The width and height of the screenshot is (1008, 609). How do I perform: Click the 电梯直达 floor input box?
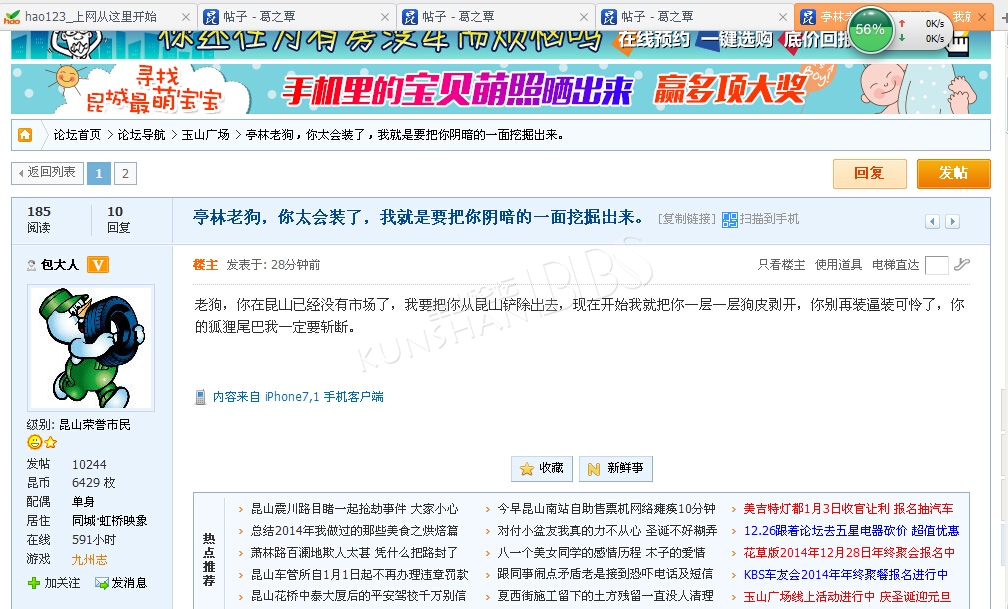[937, 265]
